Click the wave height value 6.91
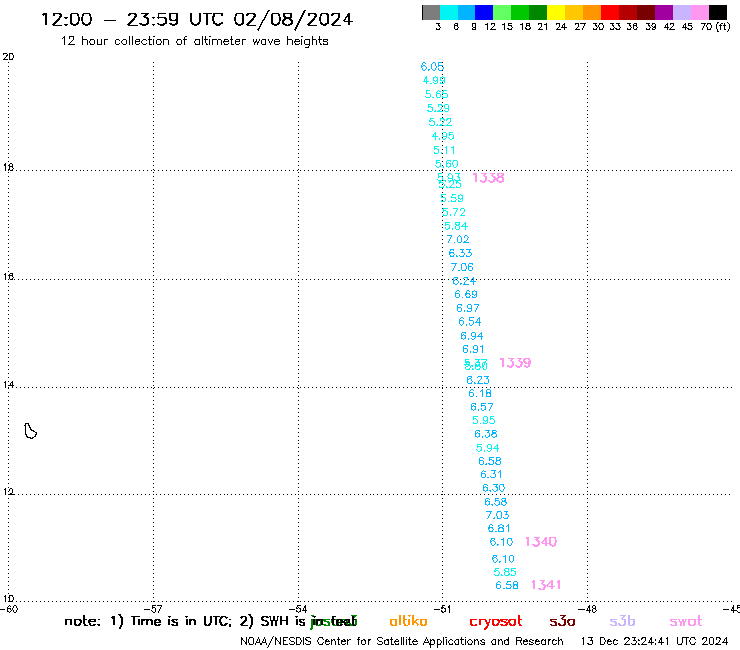Screen dimensions: 740x650 473,349
